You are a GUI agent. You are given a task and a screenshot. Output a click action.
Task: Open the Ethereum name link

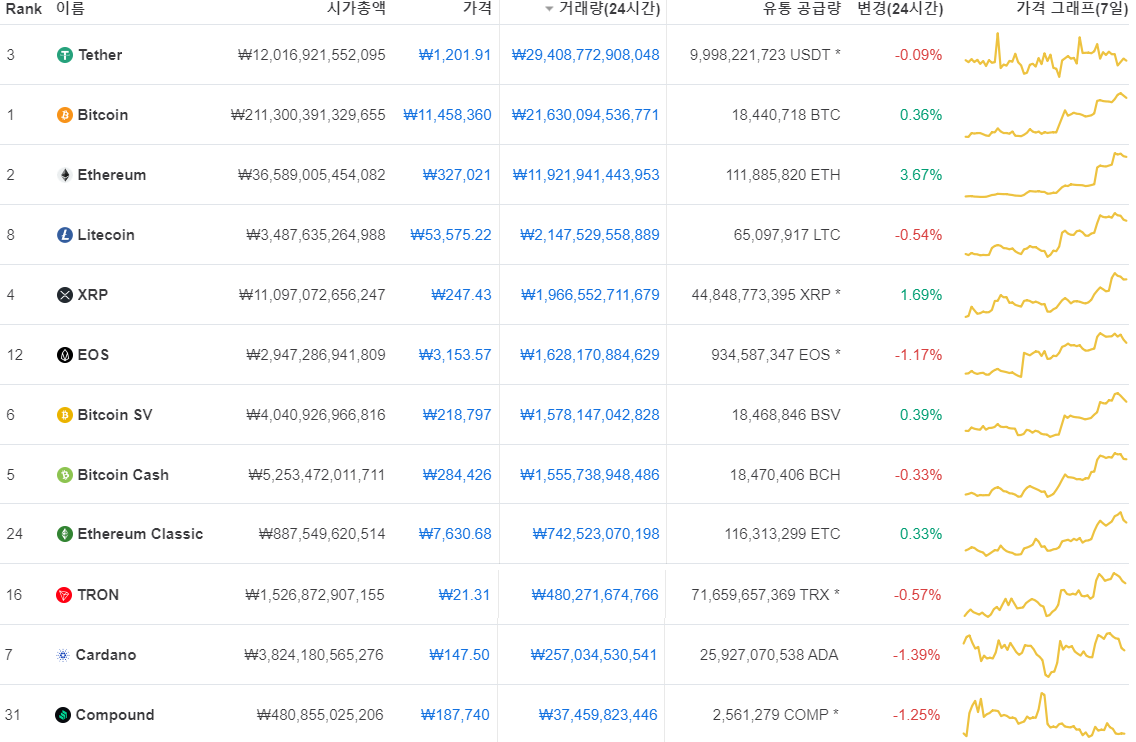112,175
